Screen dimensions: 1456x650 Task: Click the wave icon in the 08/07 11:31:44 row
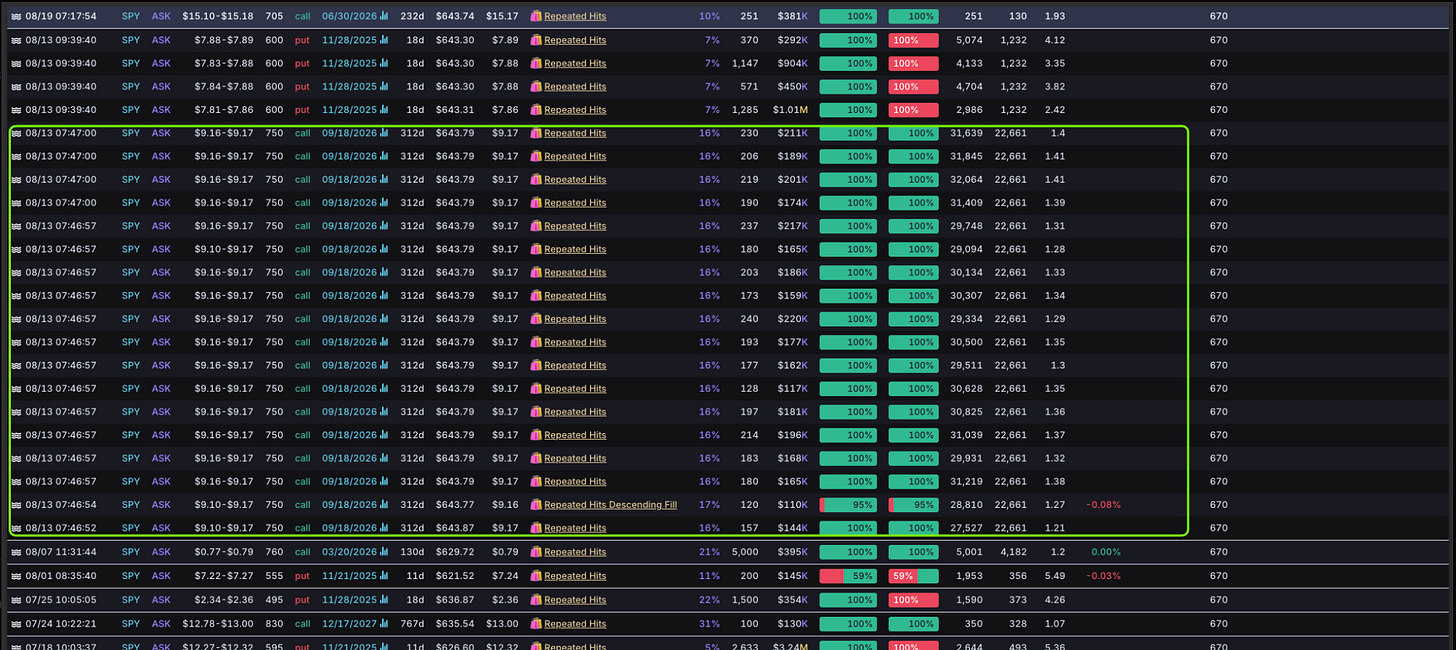[16, 552]
